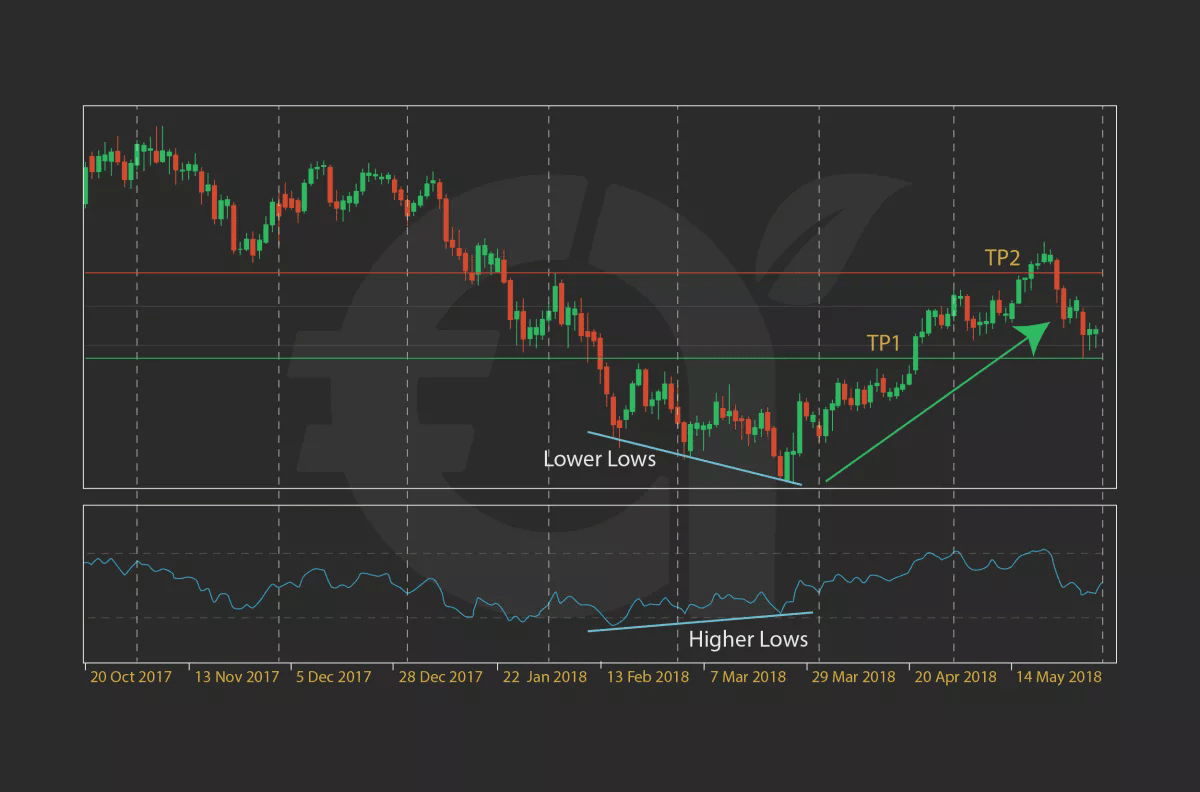
Task: Select the TP1 label above the green line
Action: 885,342
